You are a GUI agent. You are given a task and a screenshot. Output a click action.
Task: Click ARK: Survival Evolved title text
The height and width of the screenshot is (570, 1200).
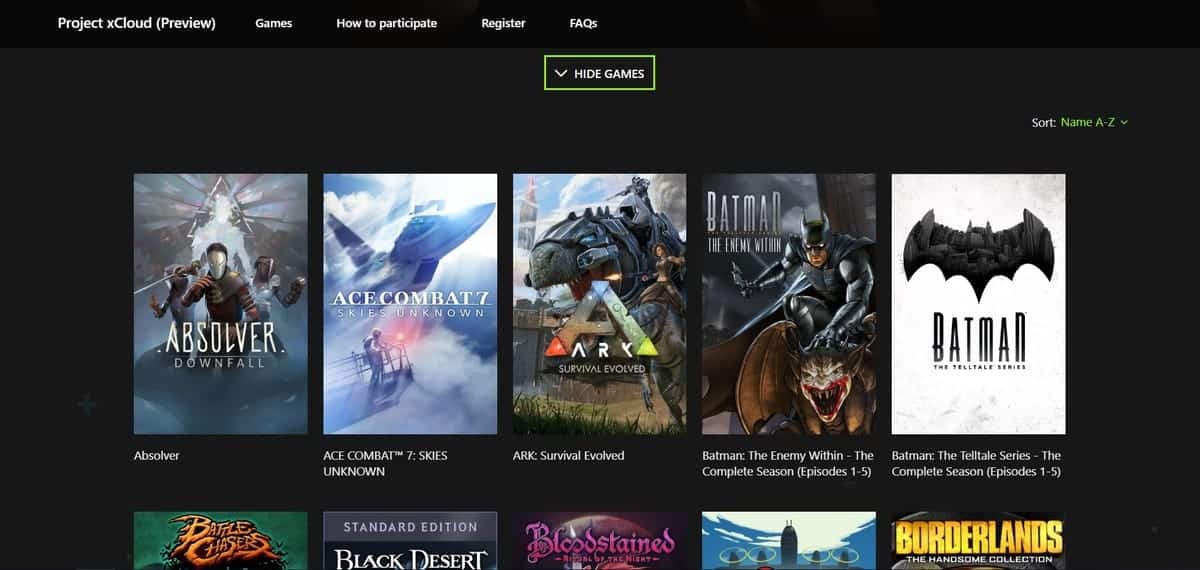[568, 456]
